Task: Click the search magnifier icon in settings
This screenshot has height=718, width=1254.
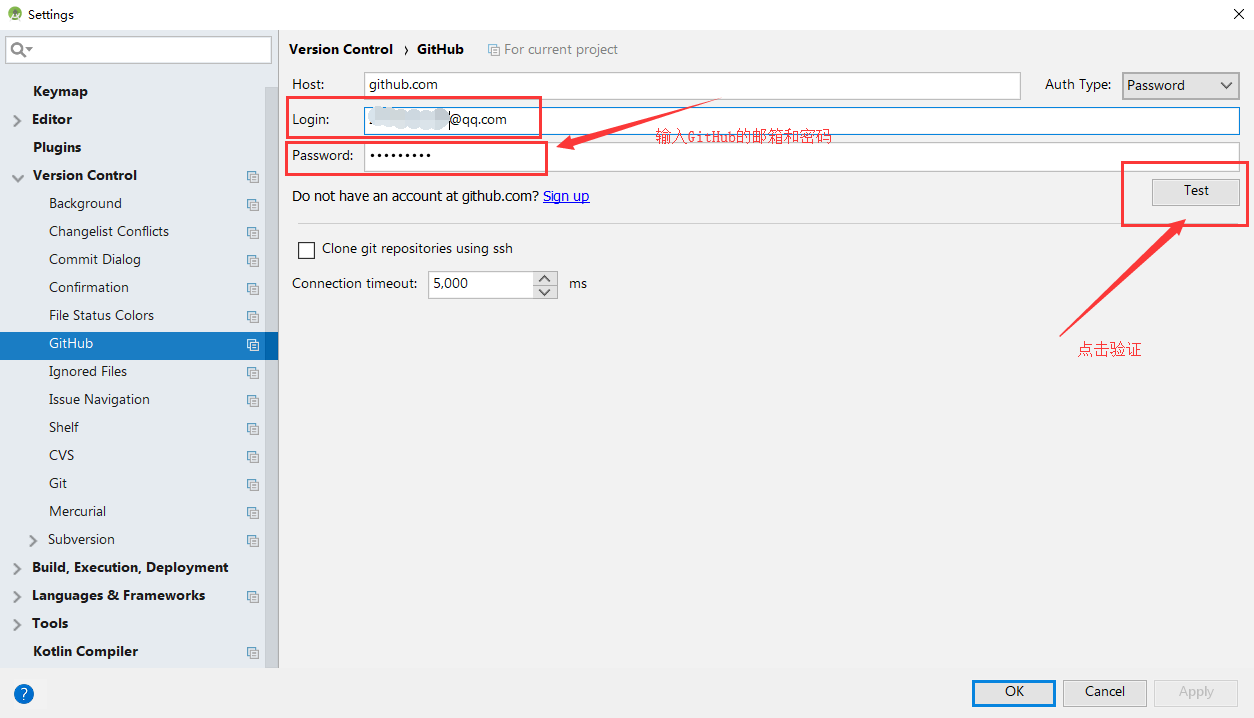Action: [20, 50]
